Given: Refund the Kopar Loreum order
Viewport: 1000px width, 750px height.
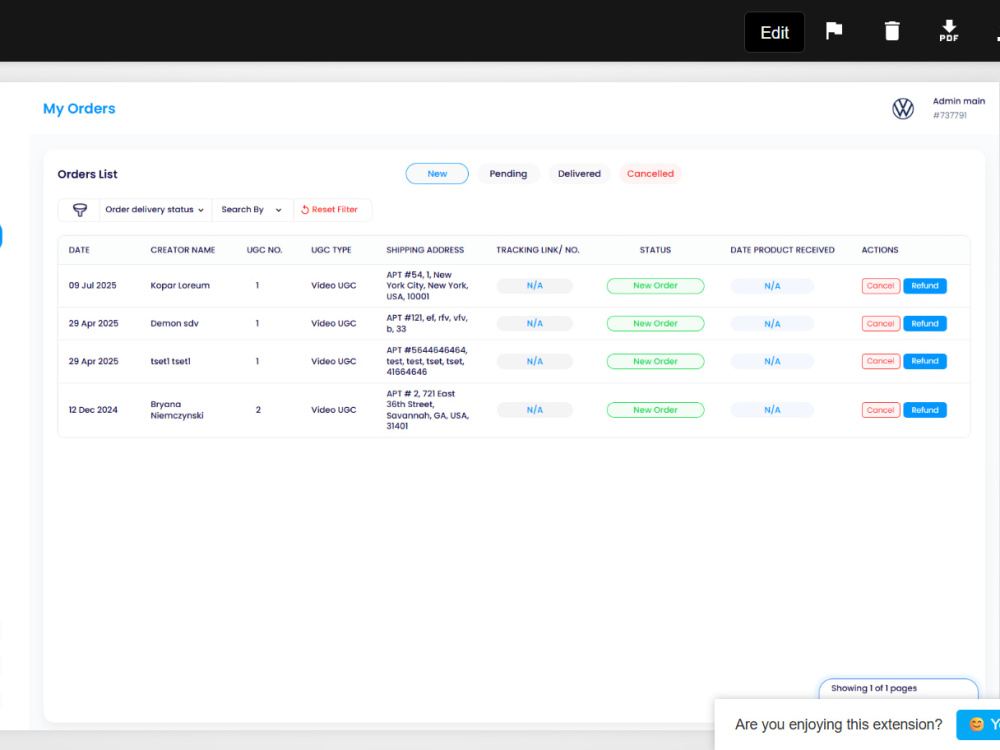Looking at the screenshot, I should pyautogui.click(x=925, y=286).
